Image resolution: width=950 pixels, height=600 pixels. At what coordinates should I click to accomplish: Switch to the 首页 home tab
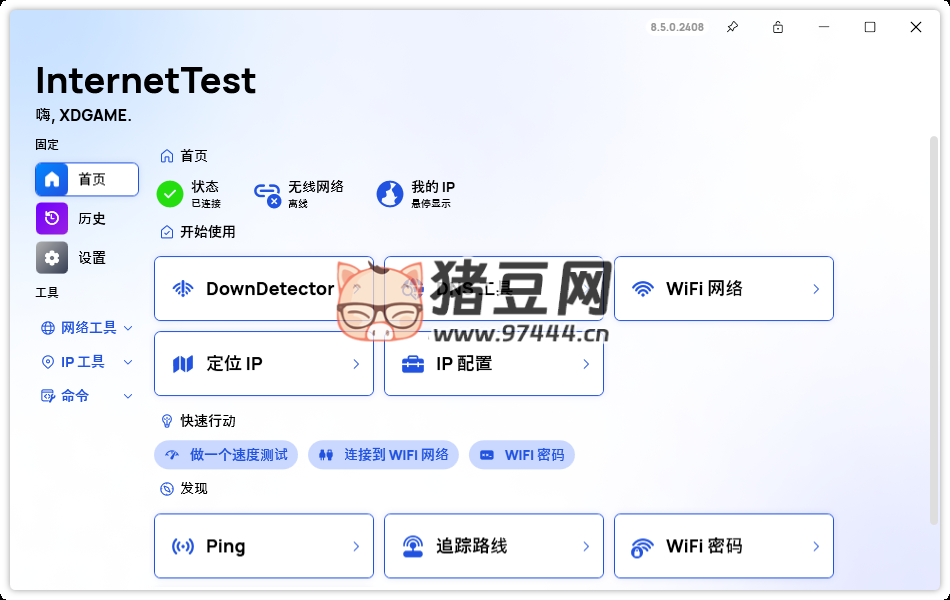point(86,179)
